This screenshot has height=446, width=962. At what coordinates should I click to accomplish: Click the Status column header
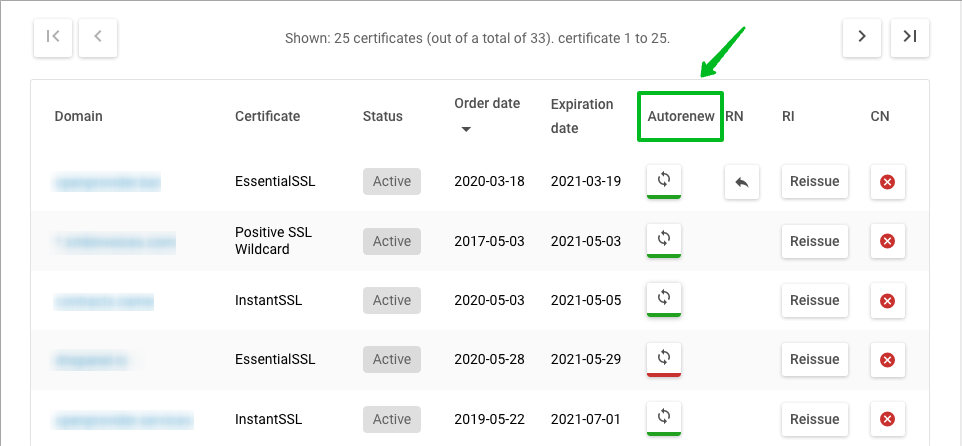click(x=382, y=116)
